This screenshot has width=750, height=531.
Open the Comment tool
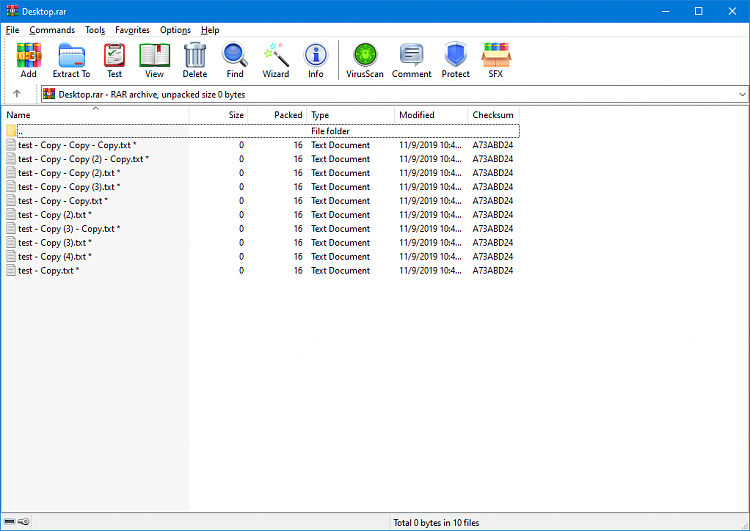(x=412, y=60)
